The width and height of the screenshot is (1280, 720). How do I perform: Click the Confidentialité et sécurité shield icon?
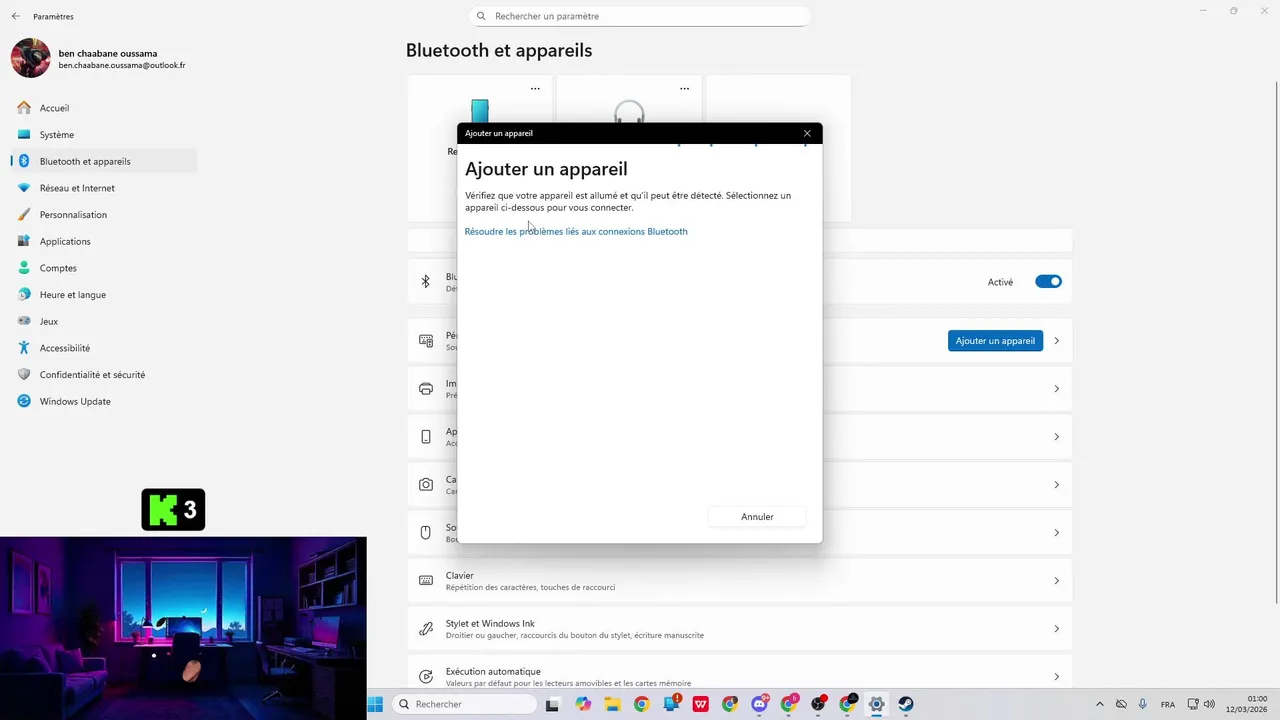click(24, 375)
